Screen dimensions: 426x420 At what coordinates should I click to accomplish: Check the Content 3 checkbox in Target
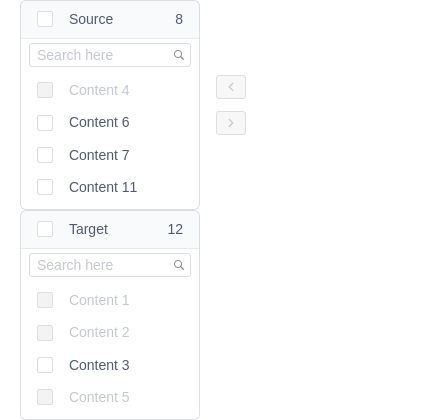45,365
